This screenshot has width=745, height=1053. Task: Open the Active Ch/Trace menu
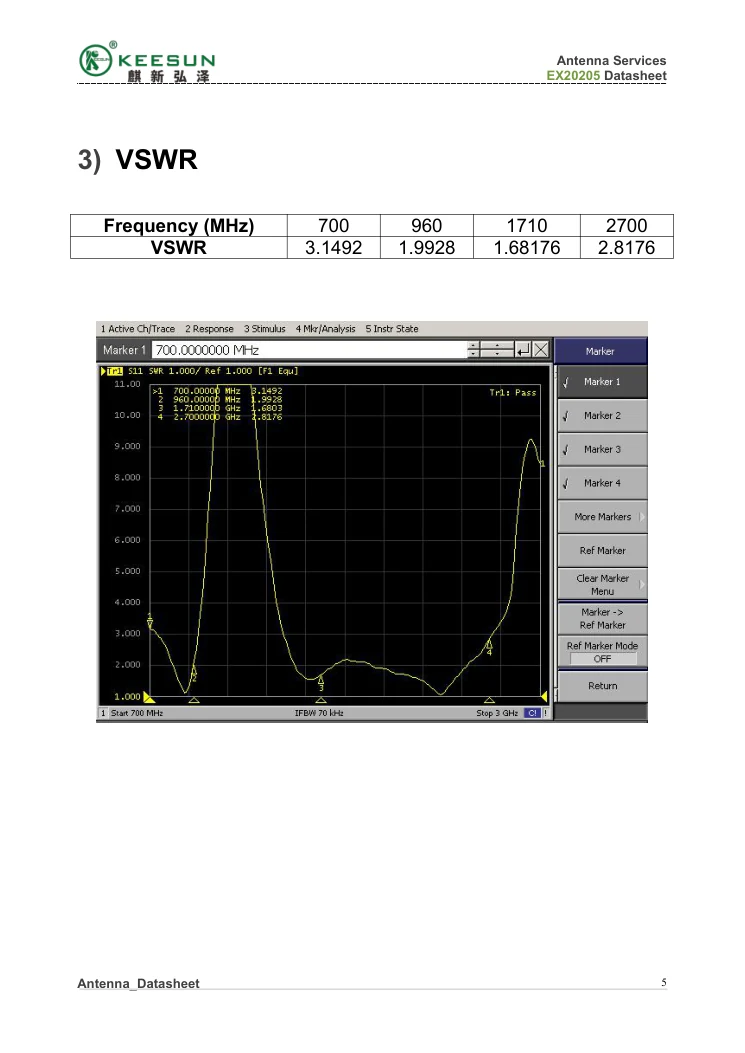[x=138, y=329]
